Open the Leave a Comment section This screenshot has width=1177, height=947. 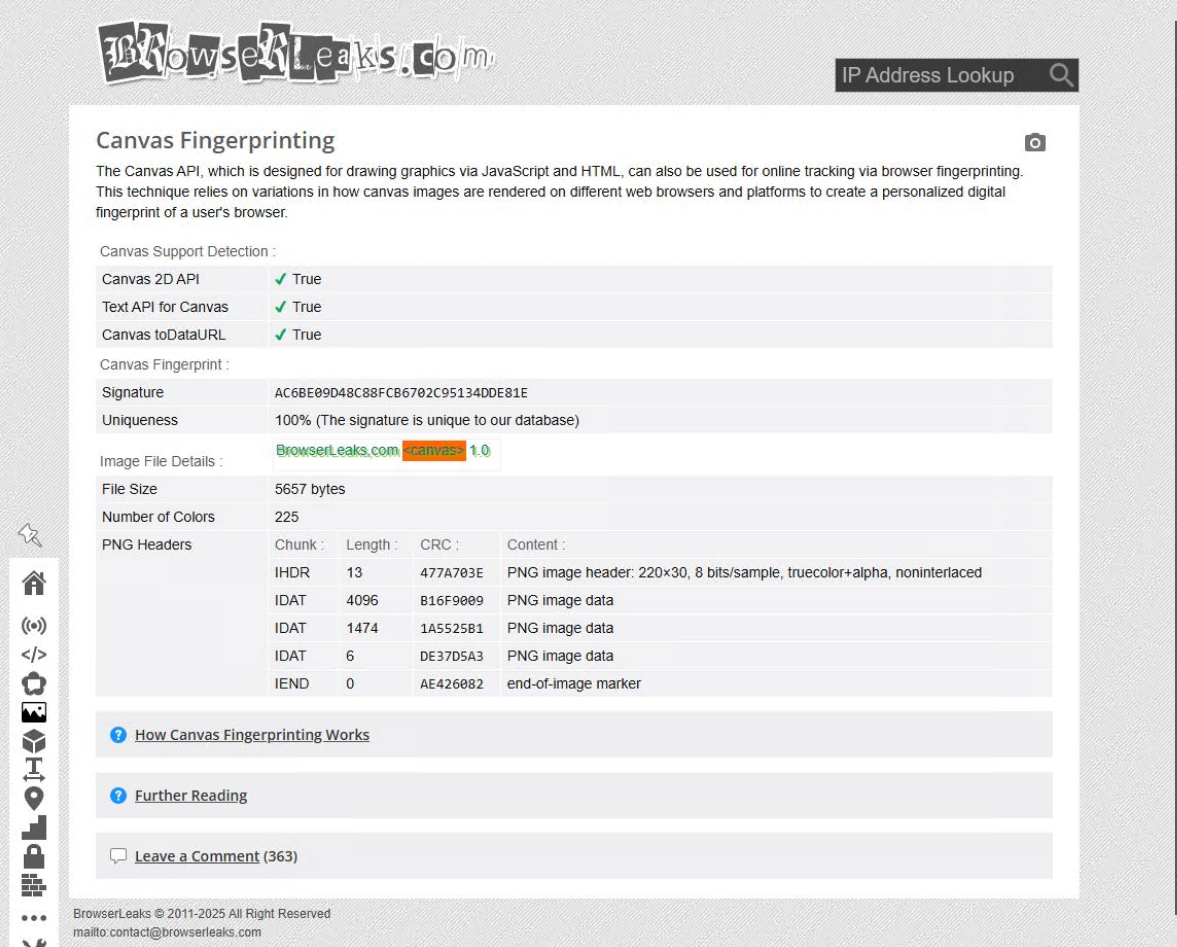(x=196, y=856)
